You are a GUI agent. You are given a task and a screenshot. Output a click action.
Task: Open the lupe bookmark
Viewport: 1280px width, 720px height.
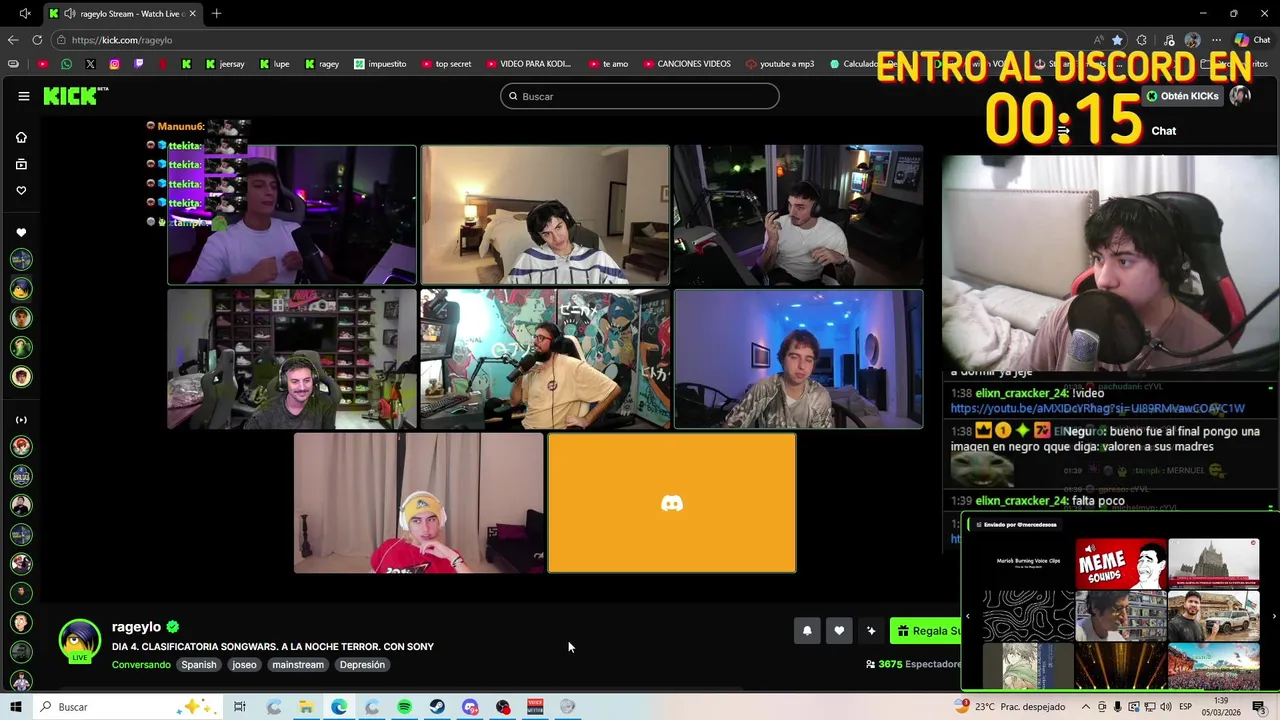point(274,64)
